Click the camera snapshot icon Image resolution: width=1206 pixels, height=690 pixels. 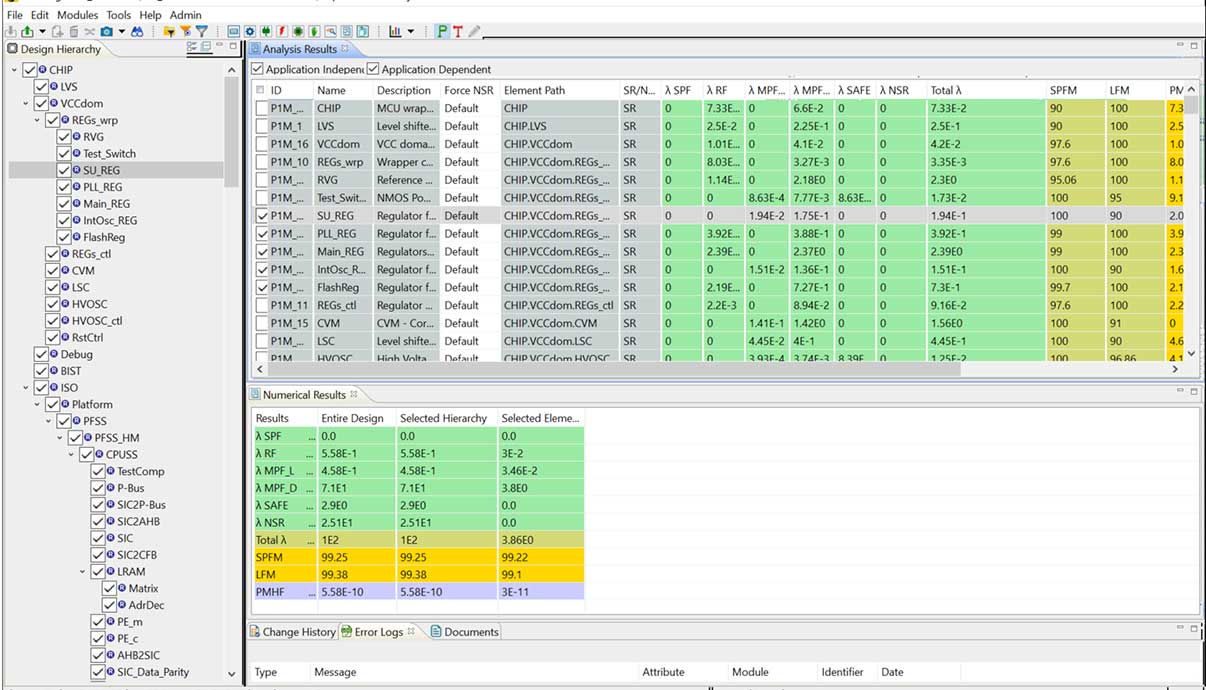coord(107,32)
